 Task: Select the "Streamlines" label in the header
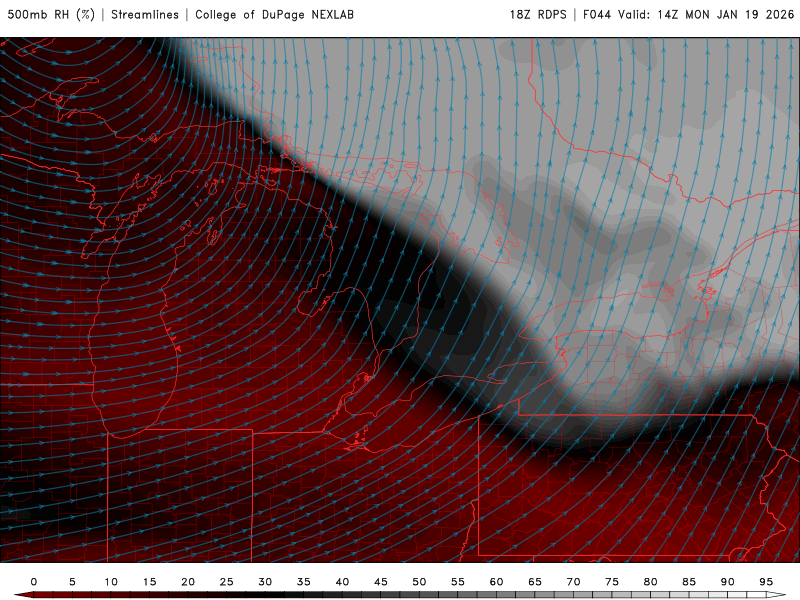pos(145,15)
